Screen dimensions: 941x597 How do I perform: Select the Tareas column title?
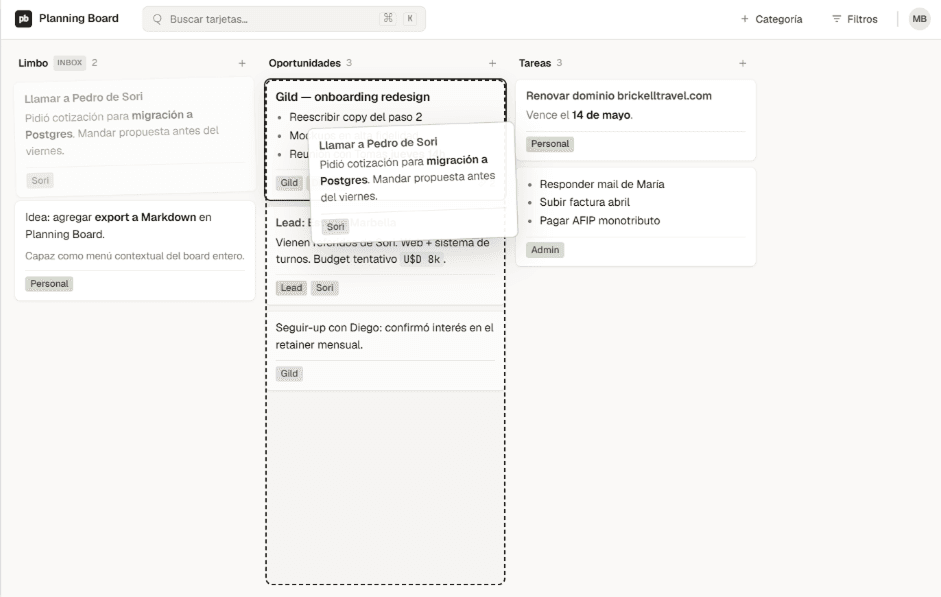tap(535, 63)
